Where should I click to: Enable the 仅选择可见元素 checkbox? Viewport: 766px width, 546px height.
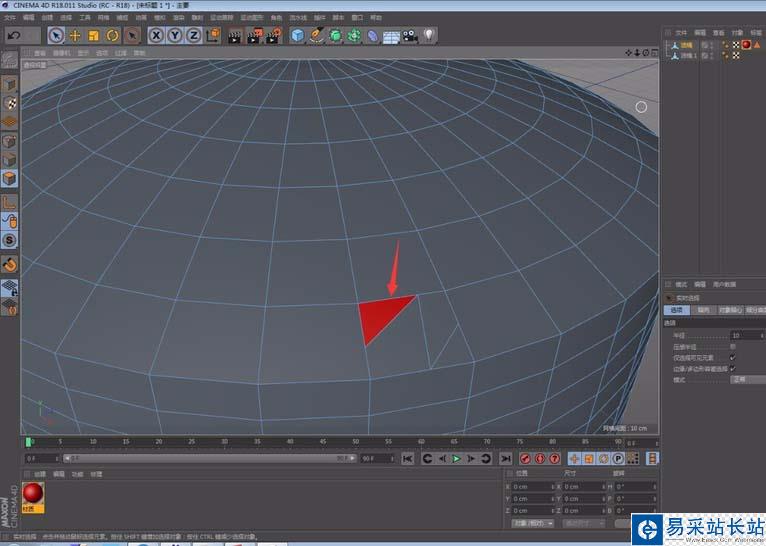(x=733, y=357)
